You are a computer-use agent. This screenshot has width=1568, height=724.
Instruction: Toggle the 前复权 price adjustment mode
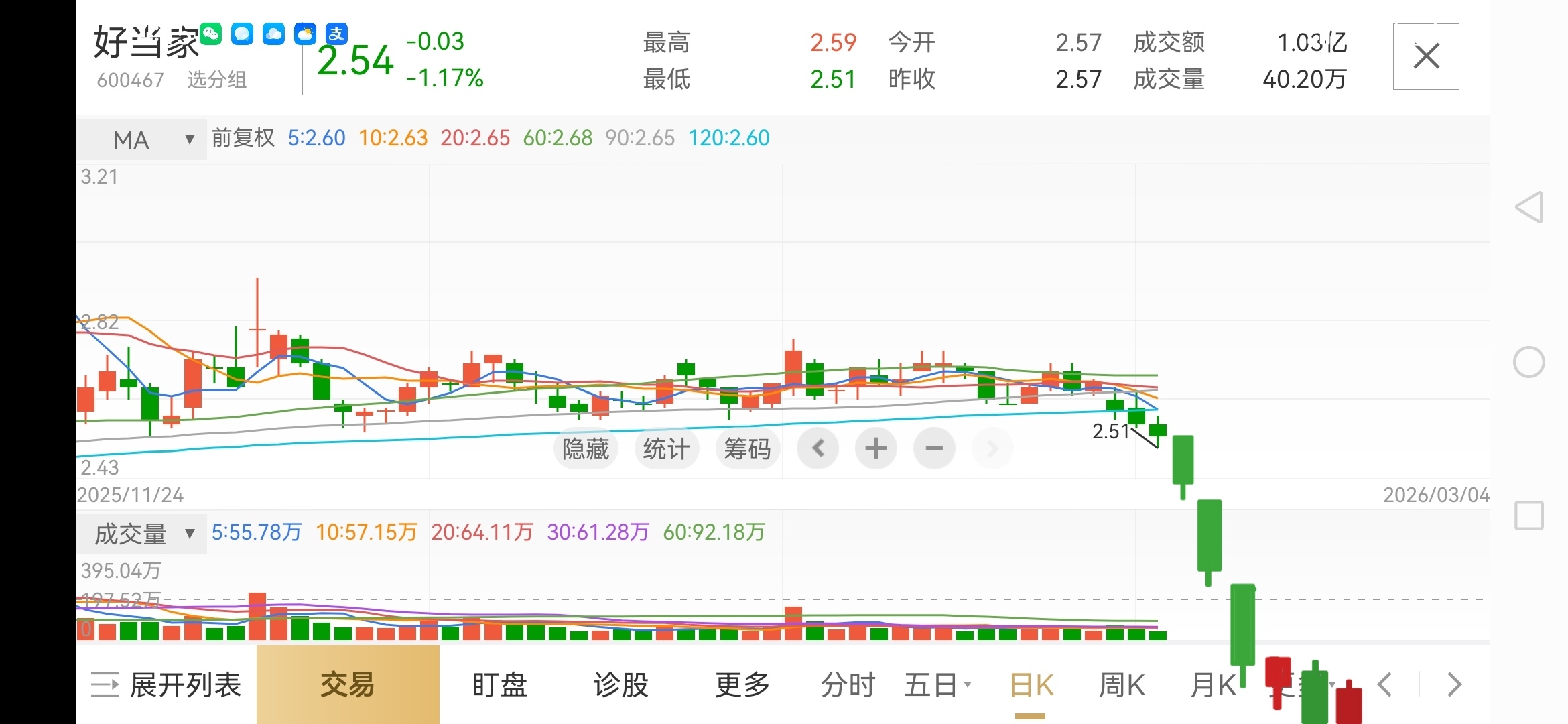point(243,138)
